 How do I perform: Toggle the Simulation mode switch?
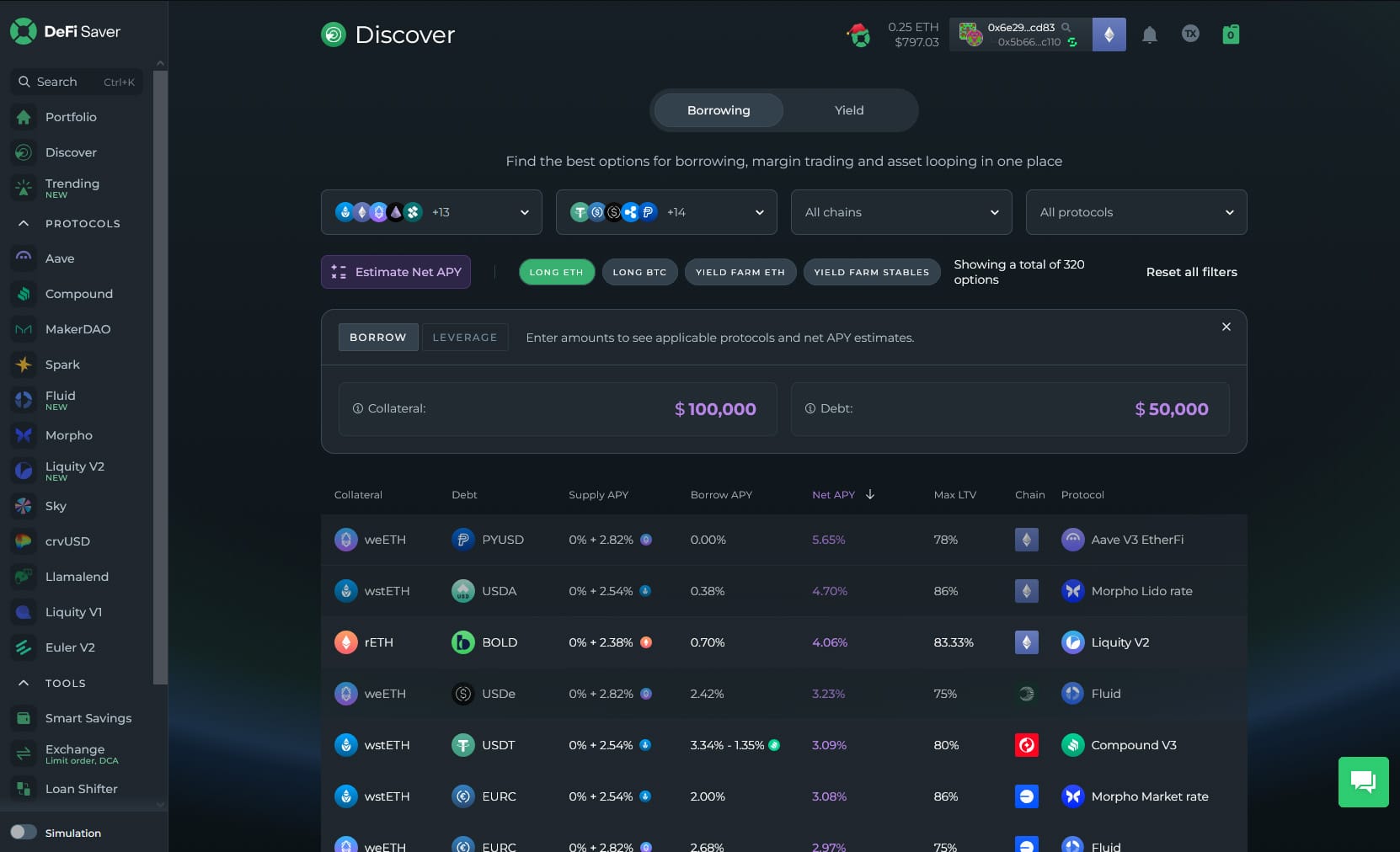point(24,833)
